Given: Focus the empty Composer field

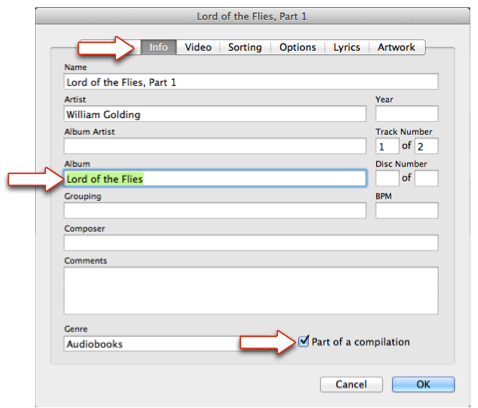Looking at the screenshot, I should coord(251,243).
